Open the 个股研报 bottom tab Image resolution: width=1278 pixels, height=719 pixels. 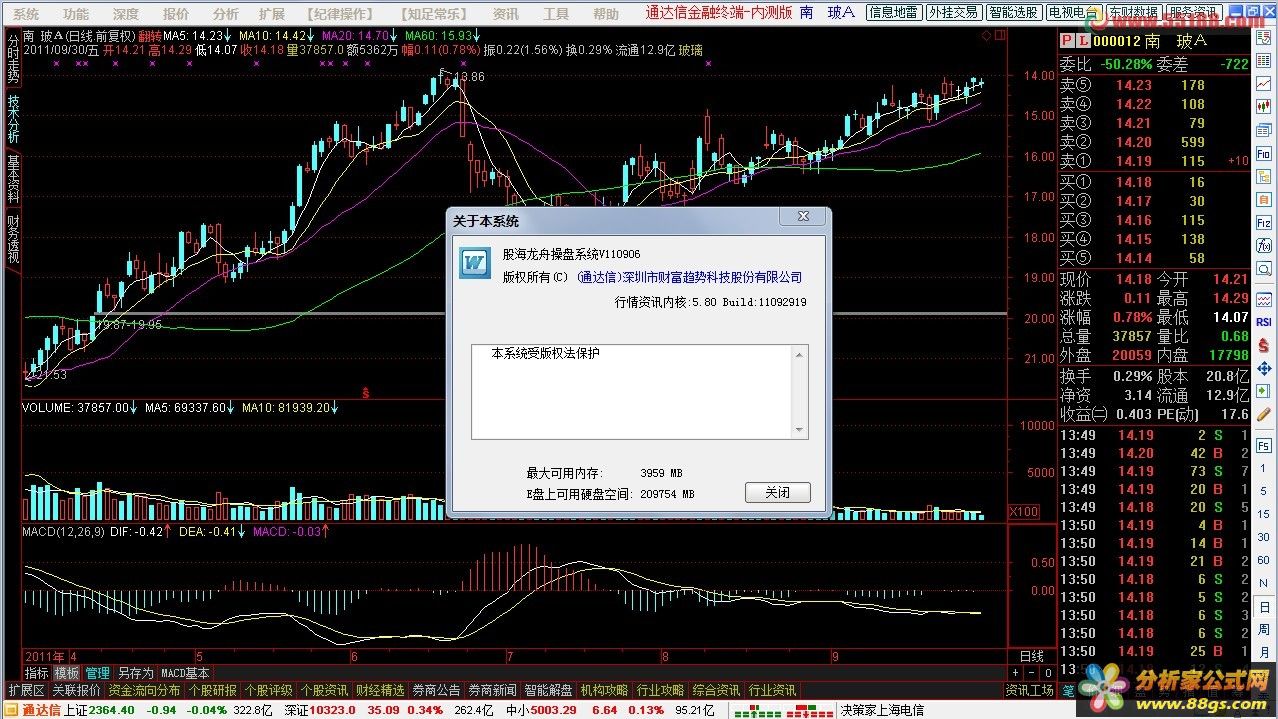pyautogui.click(x=213, y=690)
